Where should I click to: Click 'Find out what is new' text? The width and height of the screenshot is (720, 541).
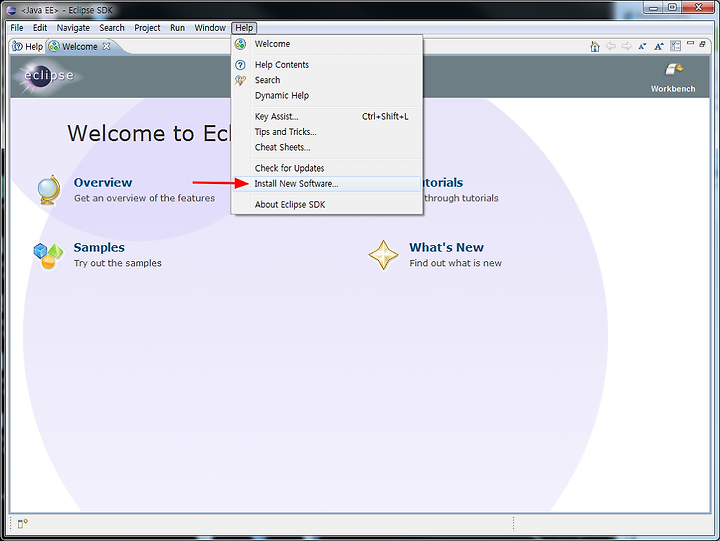456,263
